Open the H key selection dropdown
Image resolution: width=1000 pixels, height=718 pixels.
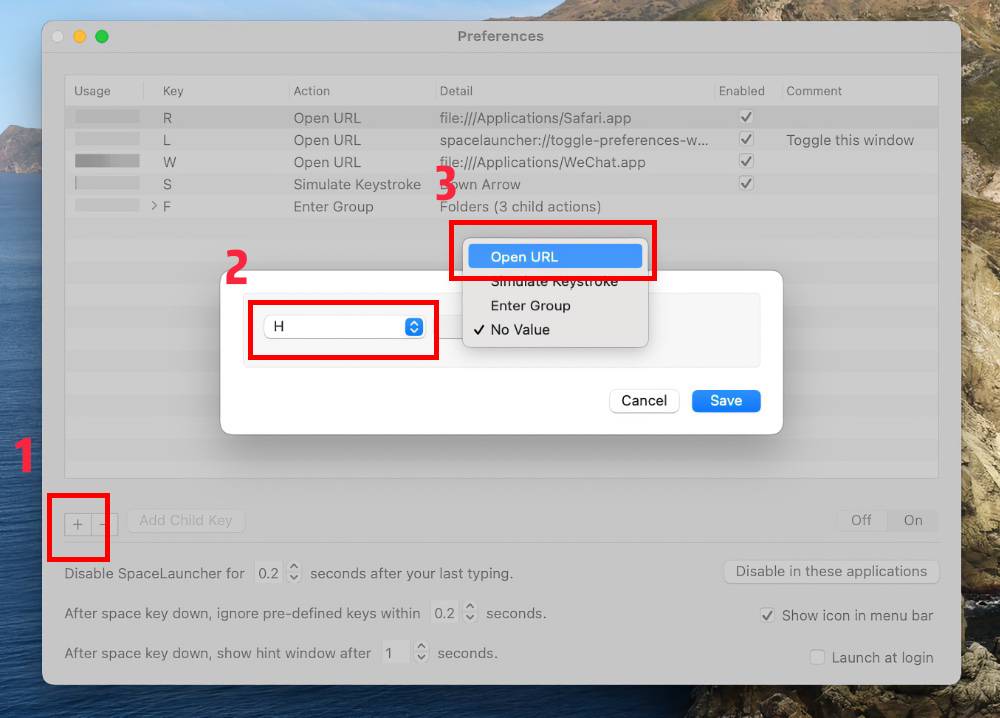[x=414, y=327]
